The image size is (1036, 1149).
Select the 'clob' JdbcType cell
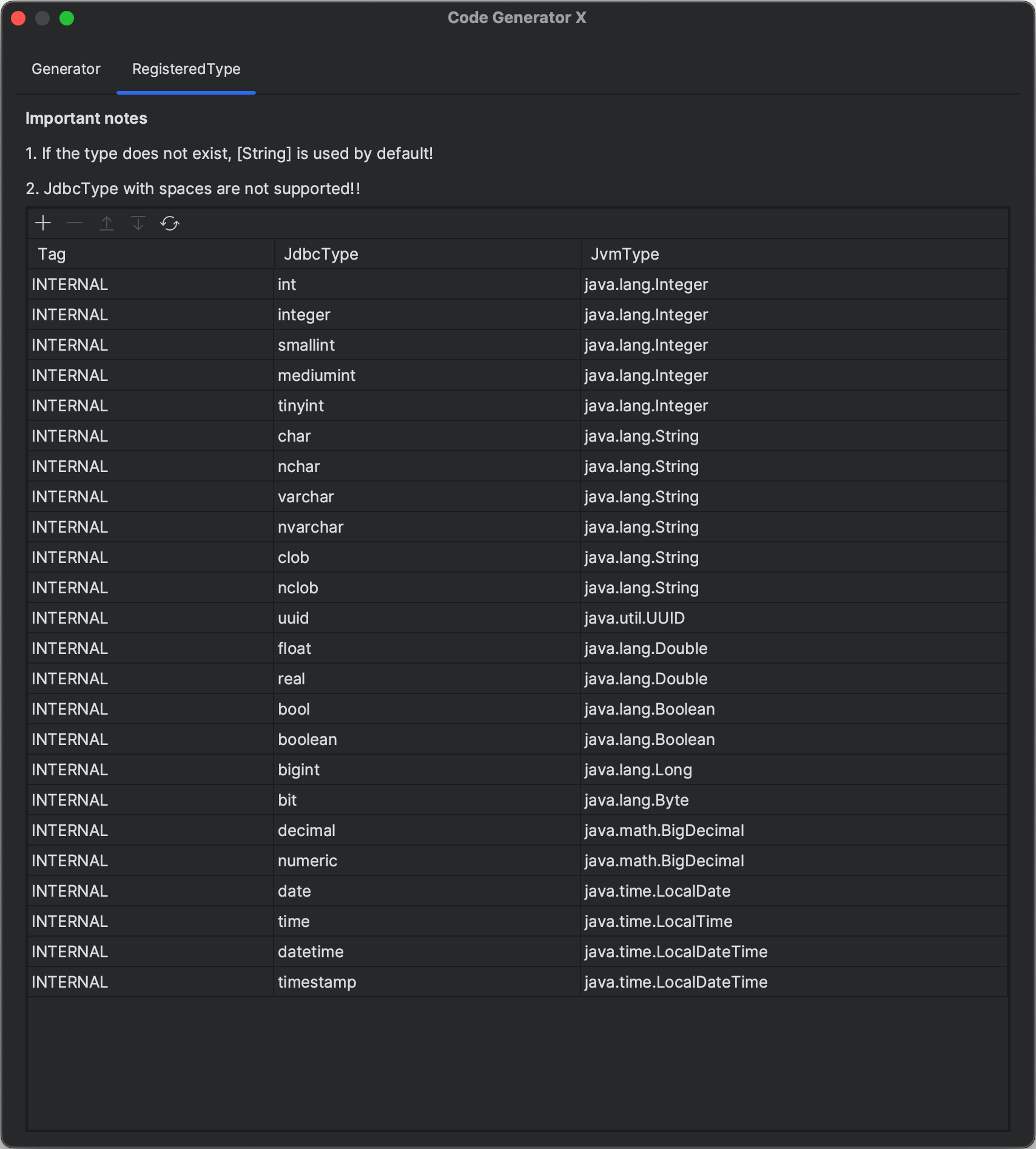pyautogui.click(x=427, y=558)
